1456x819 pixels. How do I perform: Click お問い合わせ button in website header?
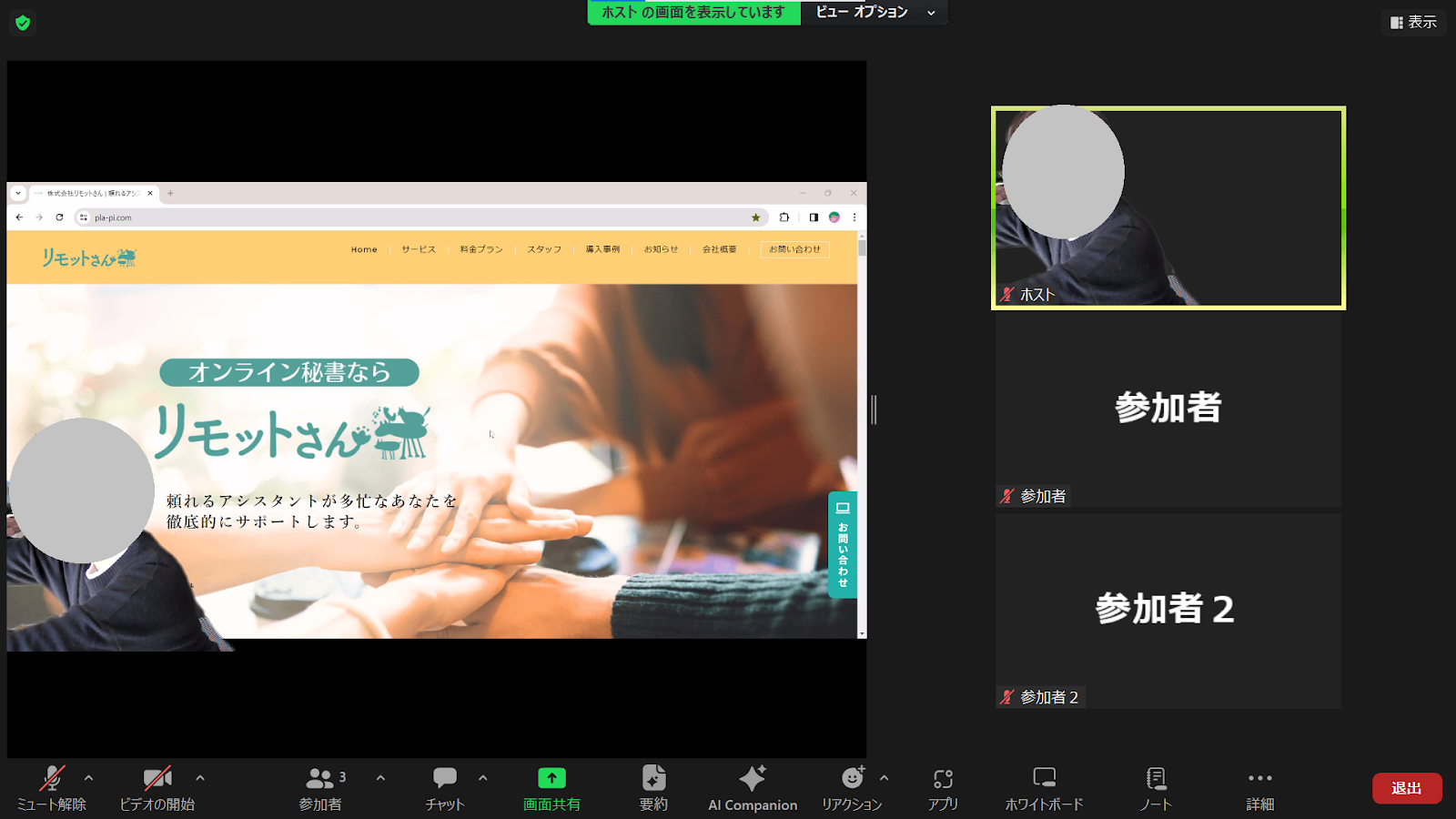(x=794, y=249)
